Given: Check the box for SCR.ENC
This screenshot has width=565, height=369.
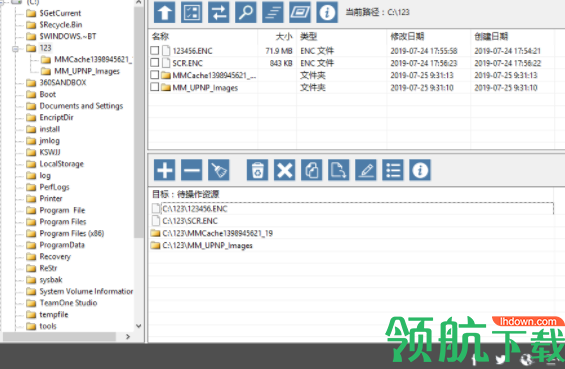Looking at the screenshot, I should click(155, 63).
